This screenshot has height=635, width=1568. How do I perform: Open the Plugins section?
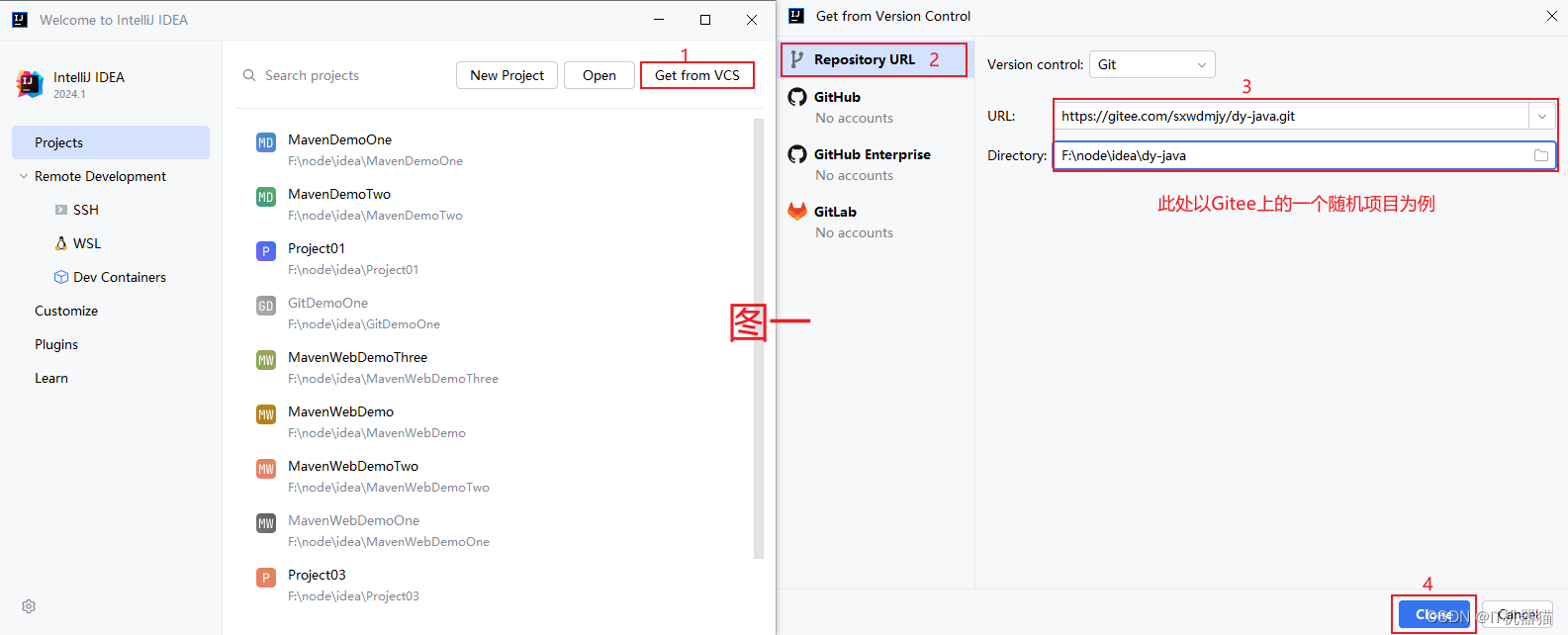click(x=56, y=344)
